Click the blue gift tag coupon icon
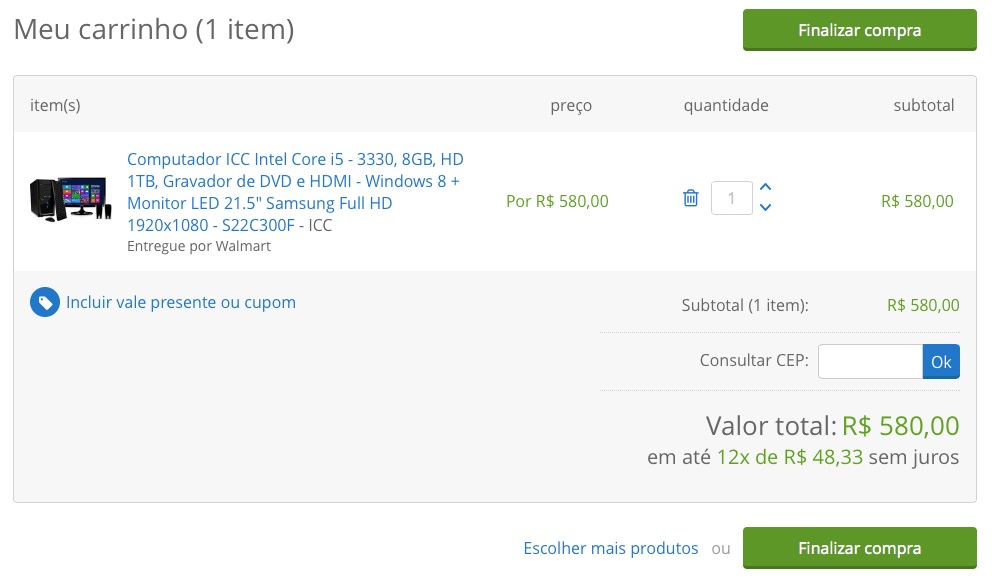Image resolution: width=992 pixels, height=581 pixels. [45, 302]
